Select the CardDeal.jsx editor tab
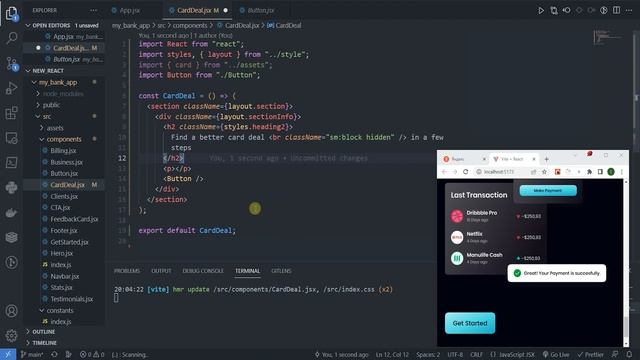The image size is (640, 360). (x=198, y=10)
